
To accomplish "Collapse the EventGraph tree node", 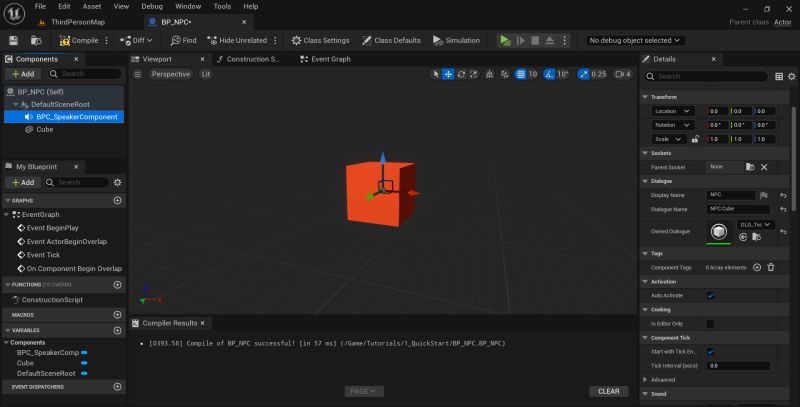I will [7, 215].
